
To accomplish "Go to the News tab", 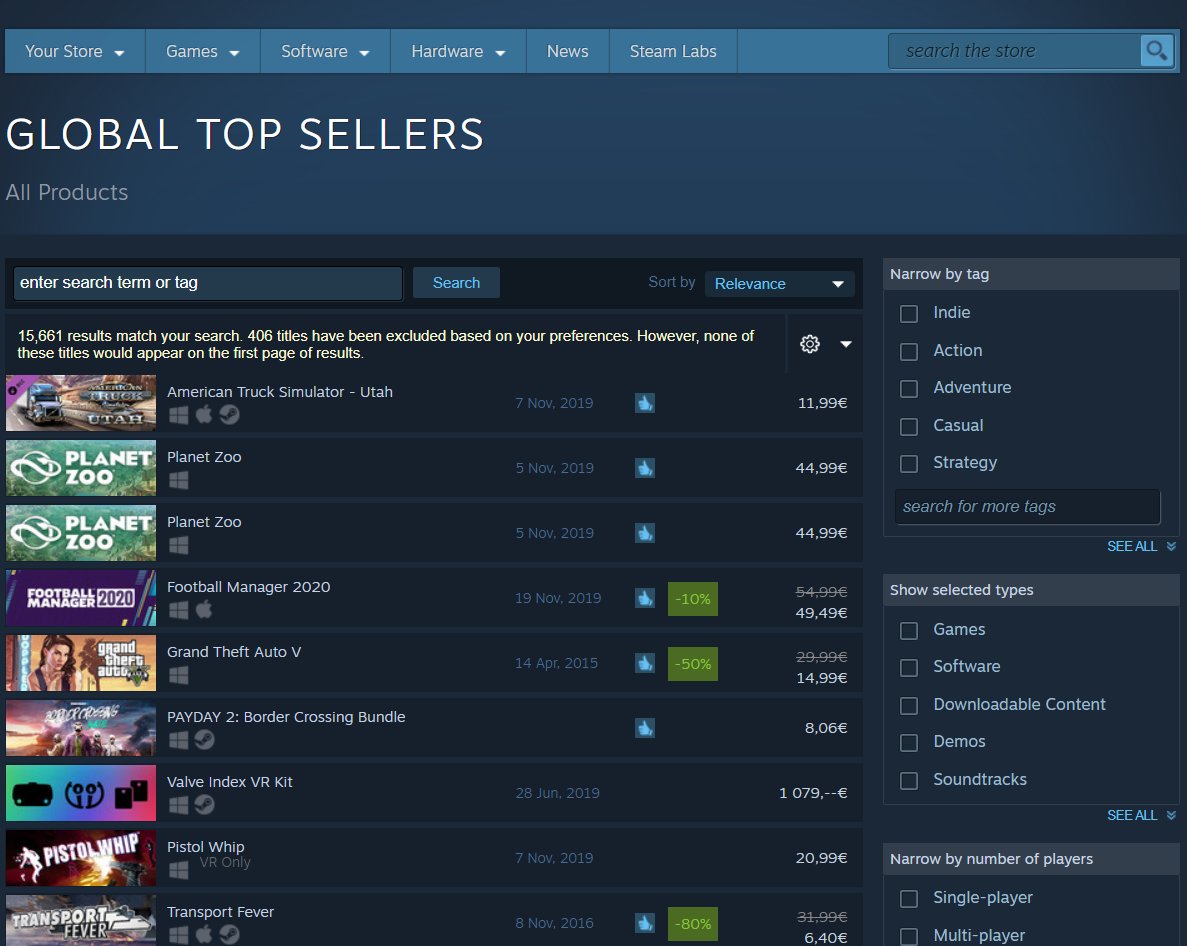I will pyautogui.click(x=567, y=51).
